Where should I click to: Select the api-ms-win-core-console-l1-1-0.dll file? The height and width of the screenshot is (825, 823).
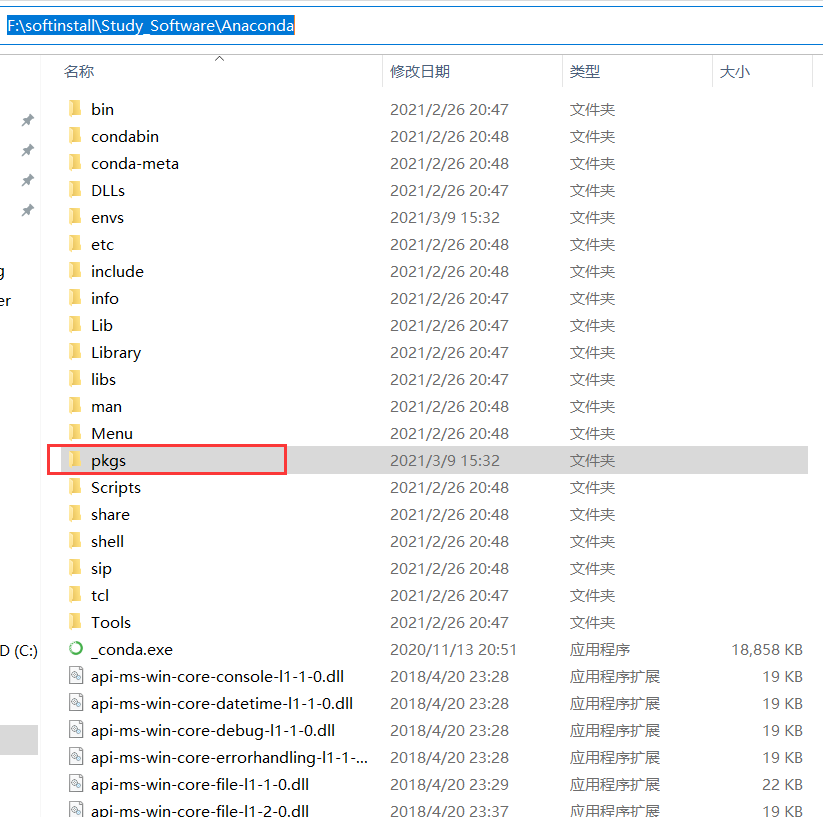click(212, 676)
